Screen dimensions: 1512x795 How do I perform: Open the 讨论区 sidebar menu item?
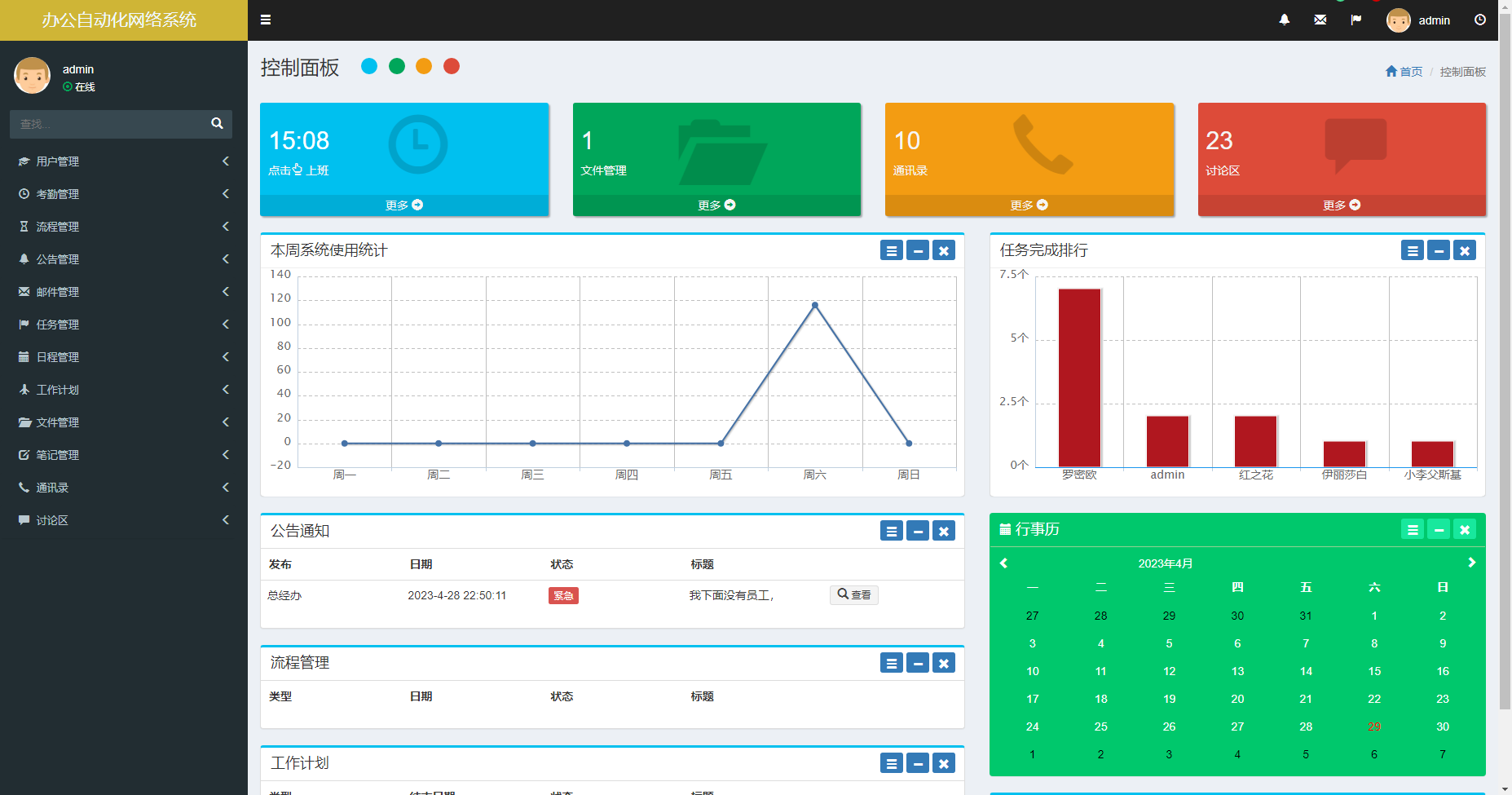(122, 520)
